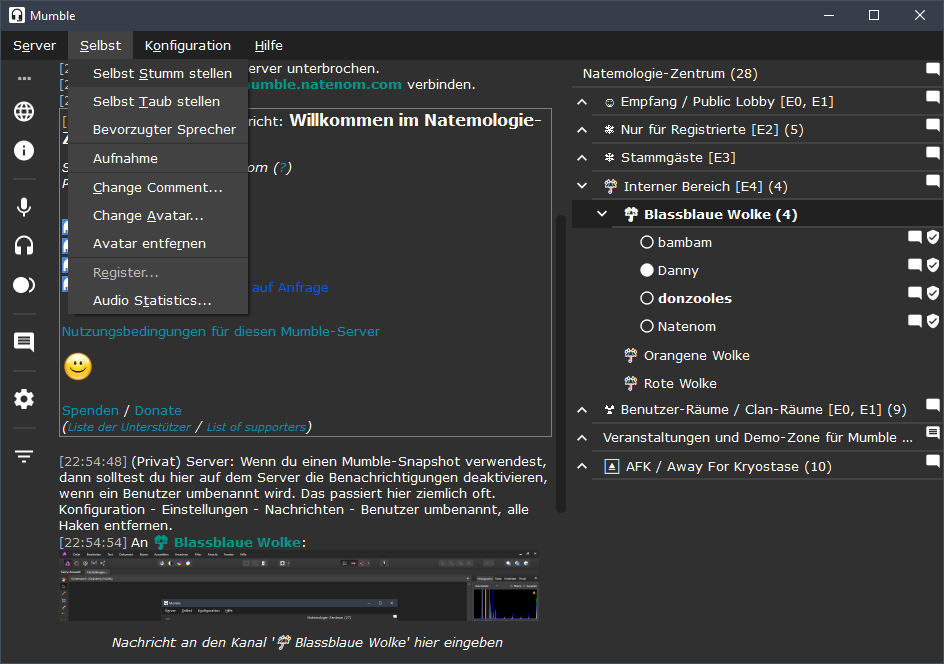Open the toolbar overflow dots button
This screenshot has height=664, width=944.
point(24,78)
